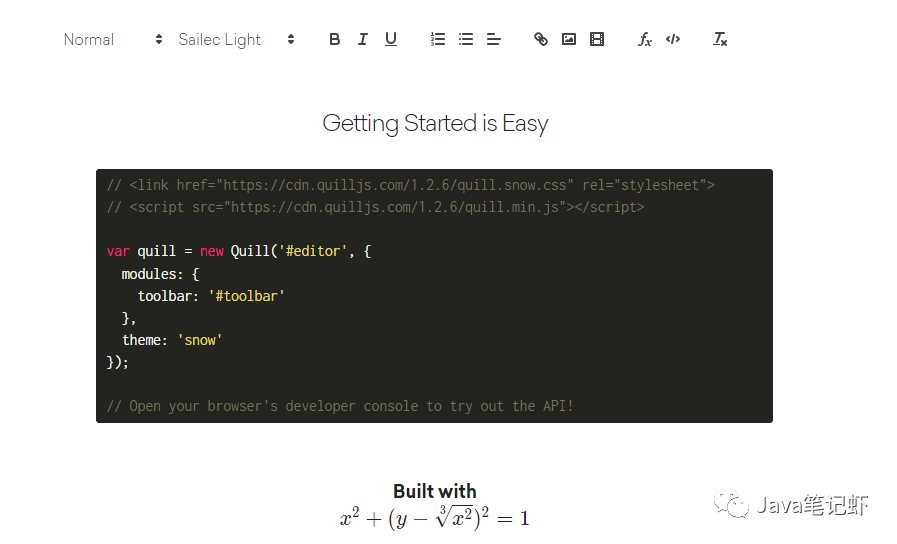Toggle code block formatting
The width and height of the screenshot is (897, 544).
click(673, 39)
